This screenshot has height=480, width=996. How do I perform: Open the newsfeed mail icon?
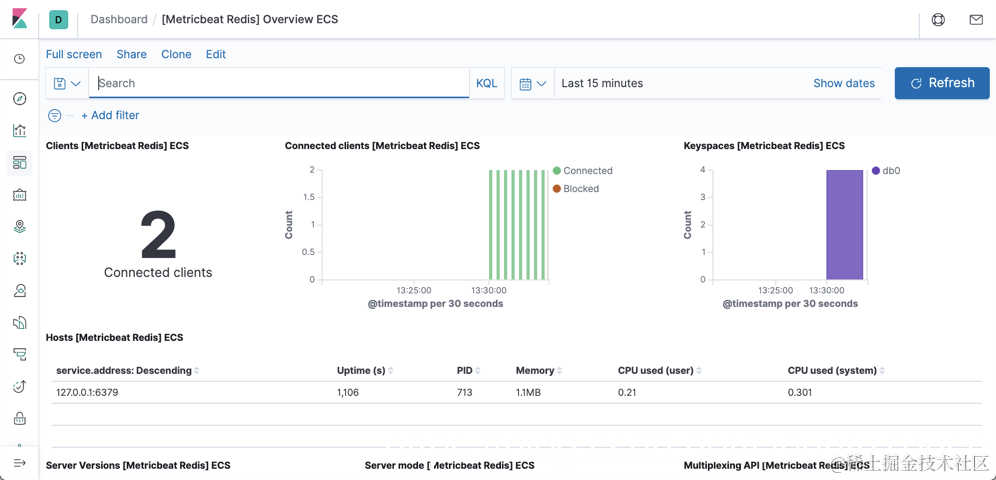point(976,20)
